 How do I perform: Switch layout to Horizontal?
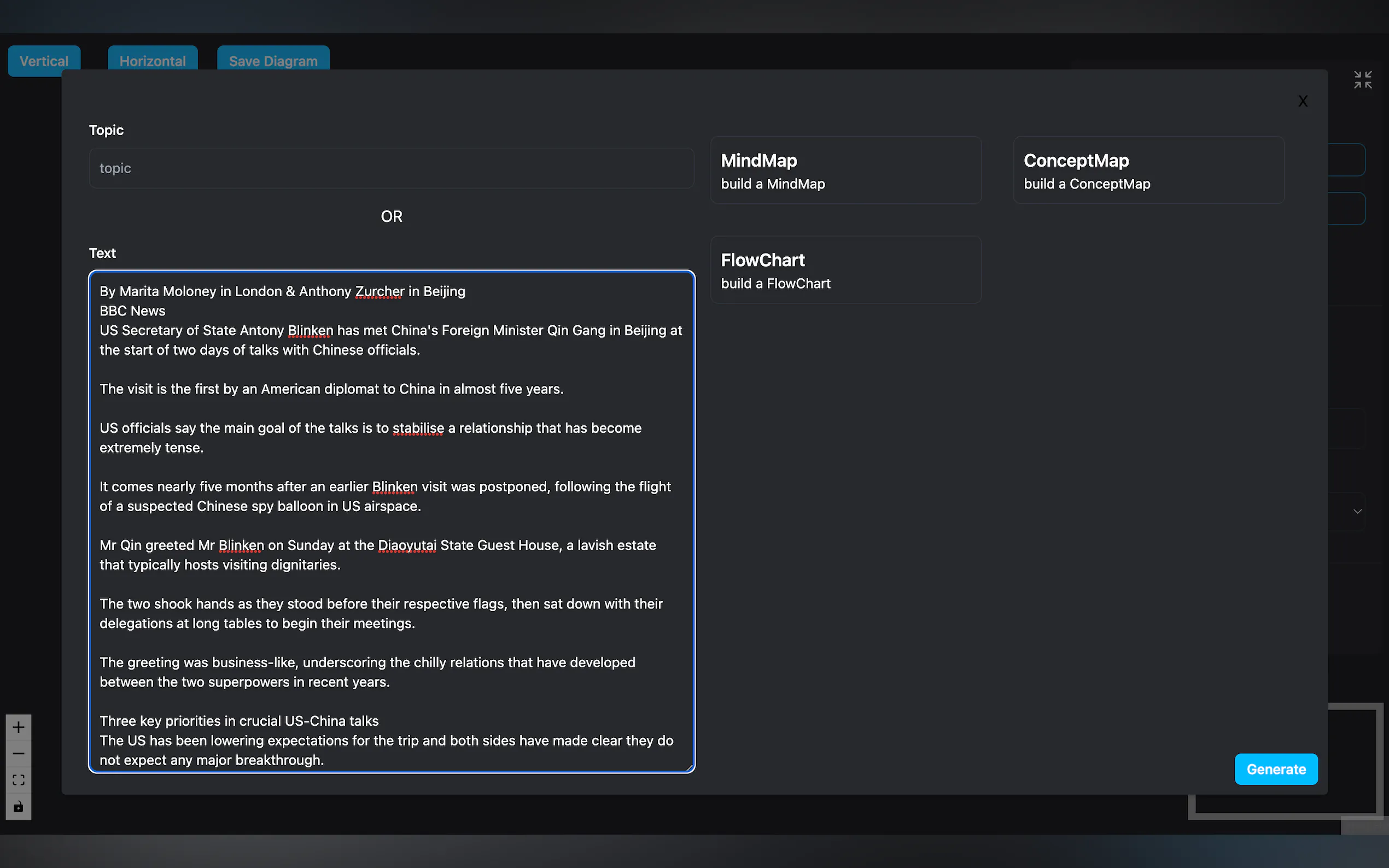tap(152, 60)
